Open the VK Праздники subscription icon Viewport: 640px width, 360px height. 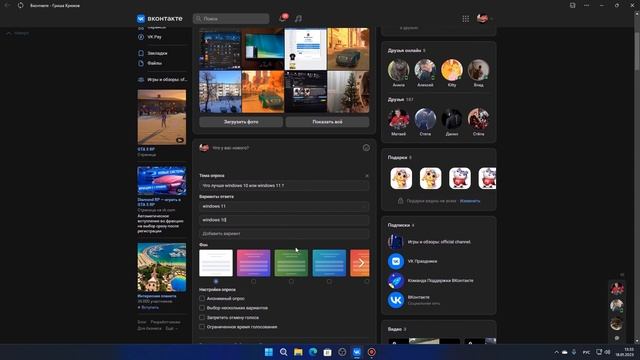[396, 261]
